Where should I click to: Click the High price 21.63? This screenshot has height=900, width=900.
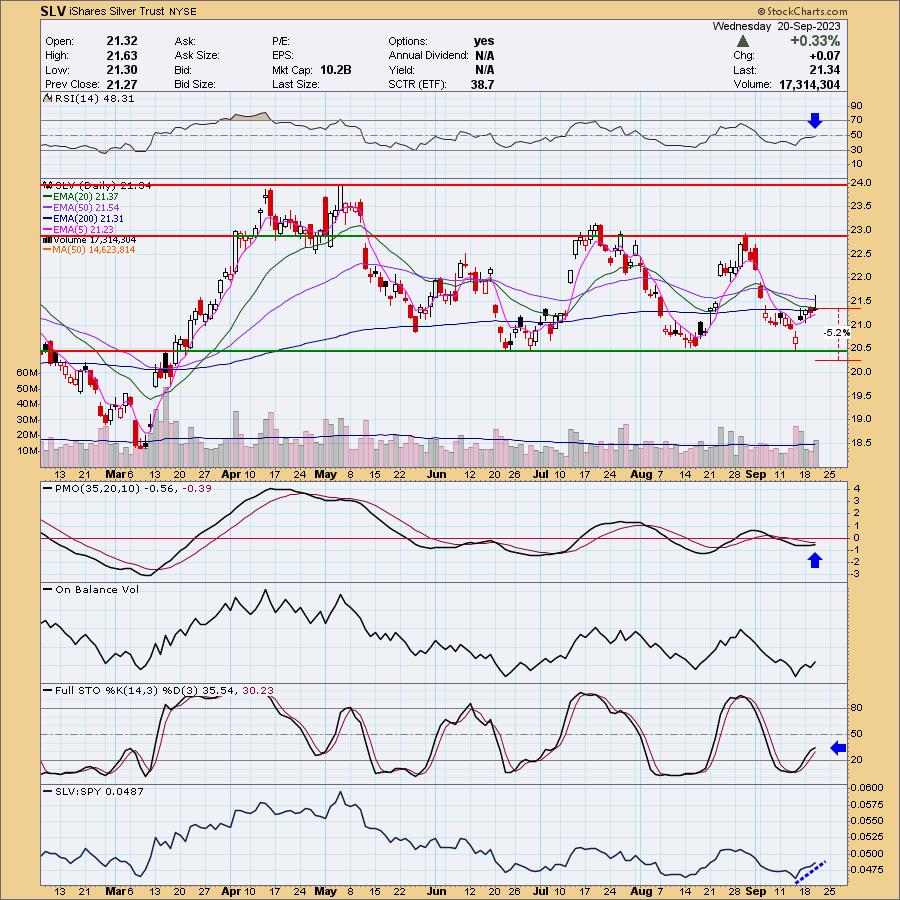pos(122,55)
